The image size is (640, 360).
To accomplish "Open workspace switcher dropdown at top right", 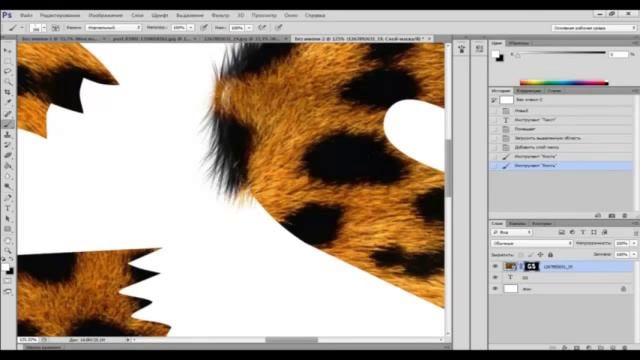I will 594,28.
